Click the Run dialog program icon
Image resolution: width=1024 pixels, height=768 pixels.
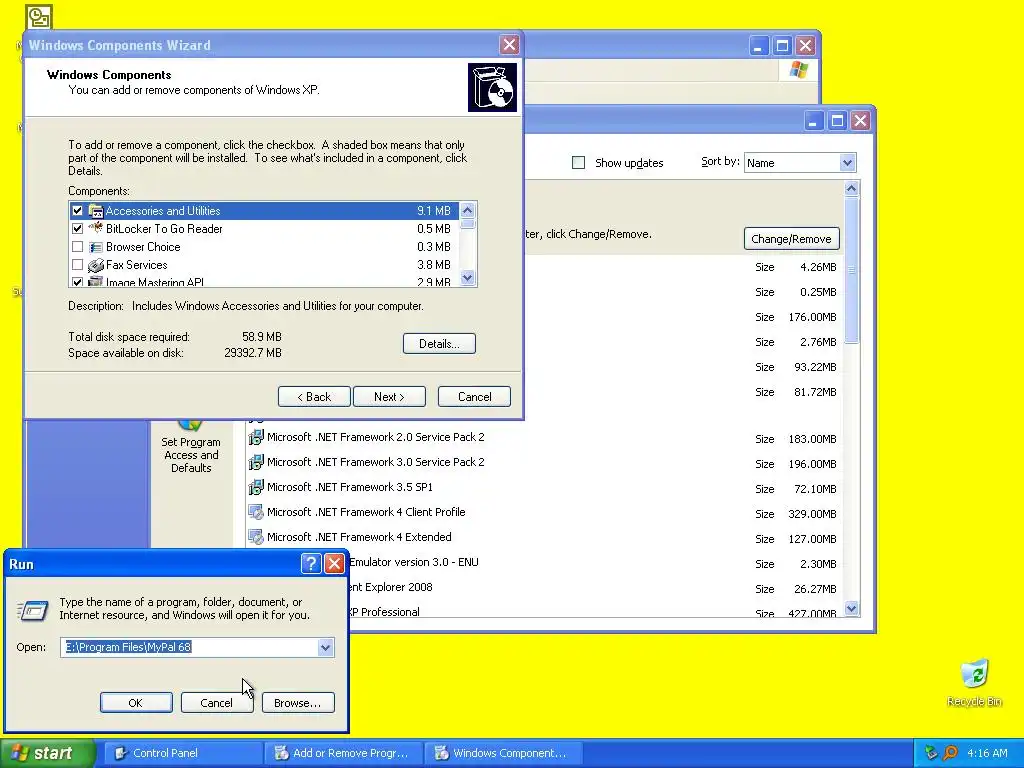point(33,610)
